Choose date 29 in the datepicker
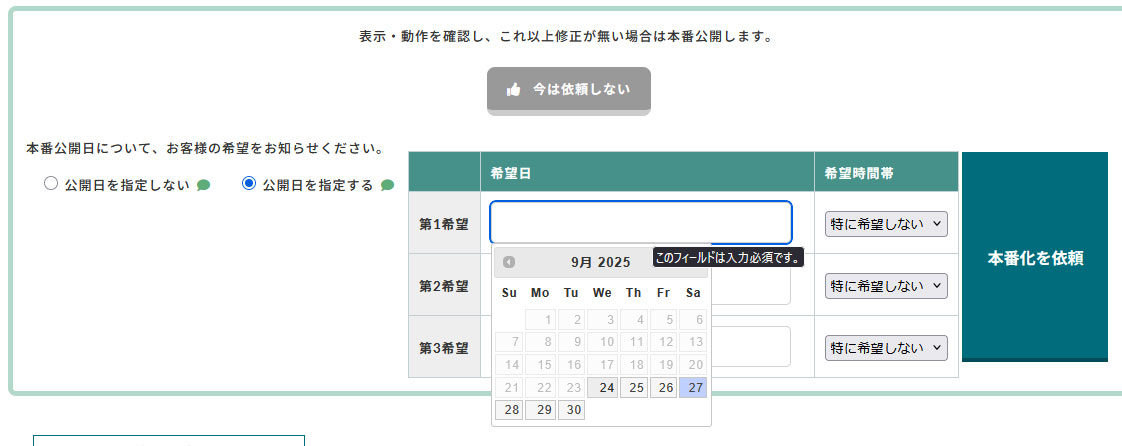This screenshot has width=1122, height=446. click(x=540, y=410)
